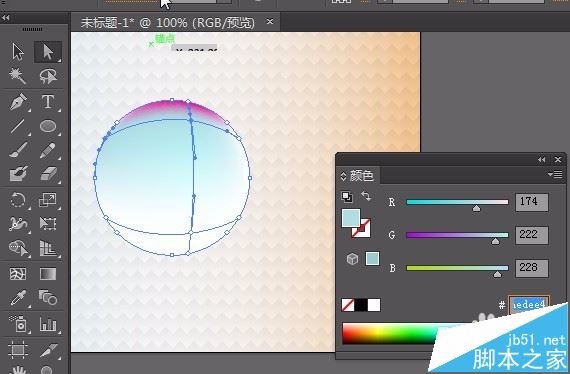Collapse the tools panel with double arrows
The image size is (570, 374).
[5, 17]
